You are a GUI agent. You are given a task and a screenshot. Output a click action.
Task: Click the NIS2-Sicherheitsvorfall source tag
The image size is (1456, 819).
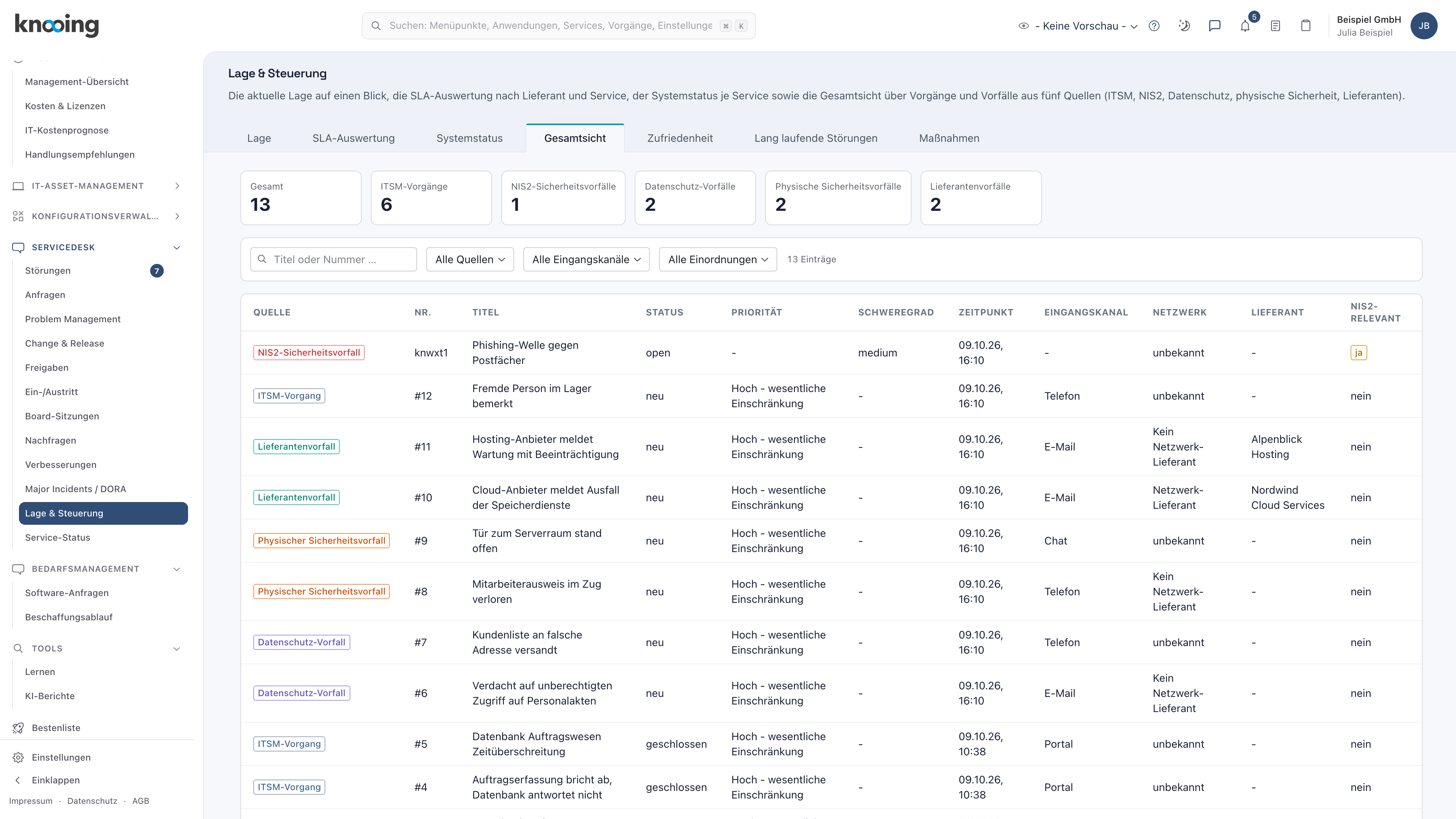[309, 353]
